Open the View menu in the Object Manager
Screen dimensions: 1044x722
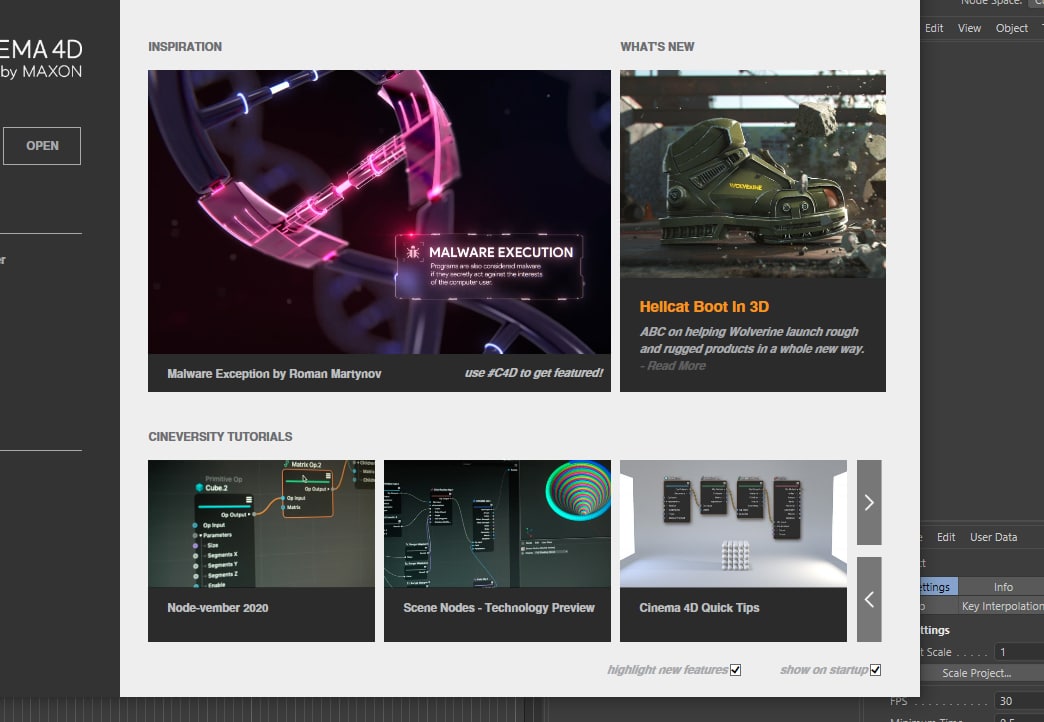click(x=969, y=28)
